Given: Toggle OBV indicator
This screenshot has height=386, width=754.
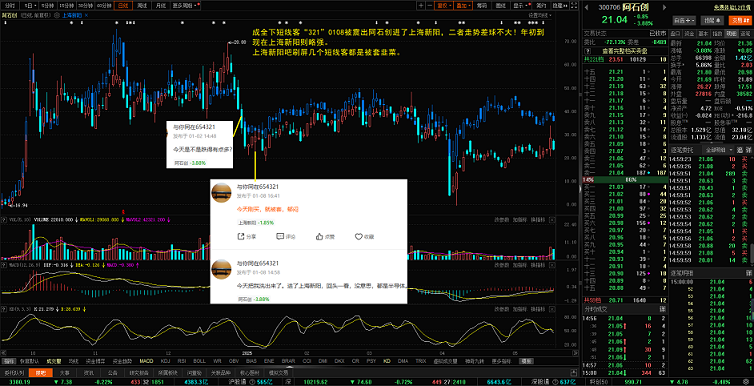Looking at the screenshot, I should (x=234, y=361).
